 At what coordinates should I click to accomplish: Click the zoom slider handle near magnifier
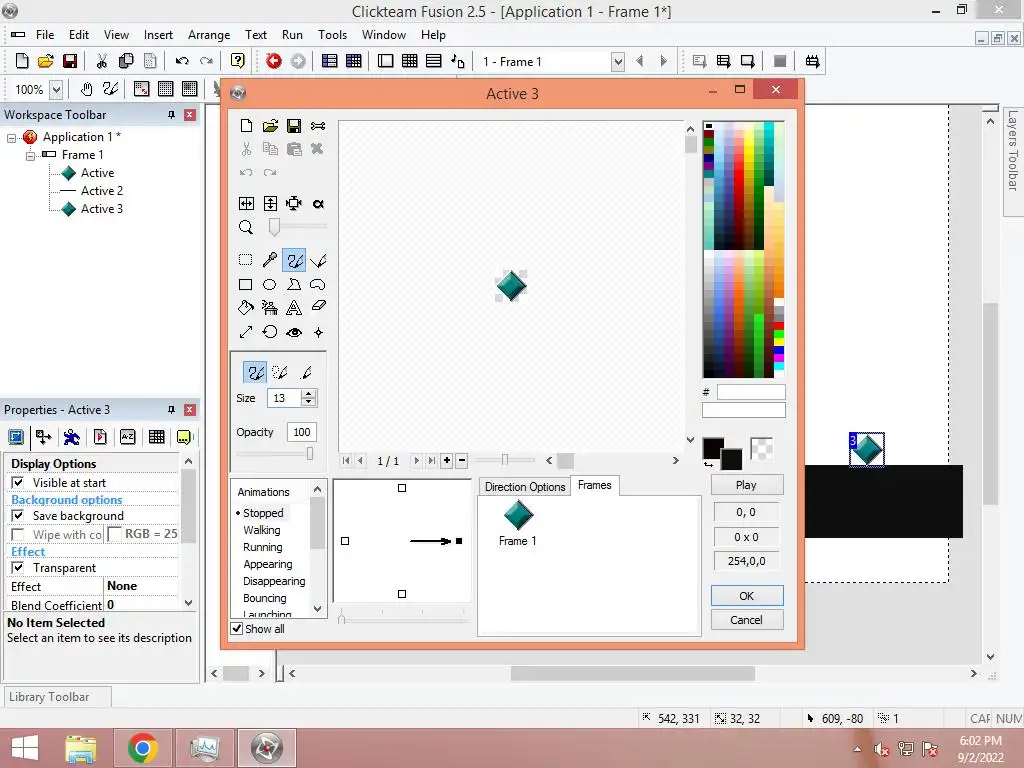tap(274, 227)
